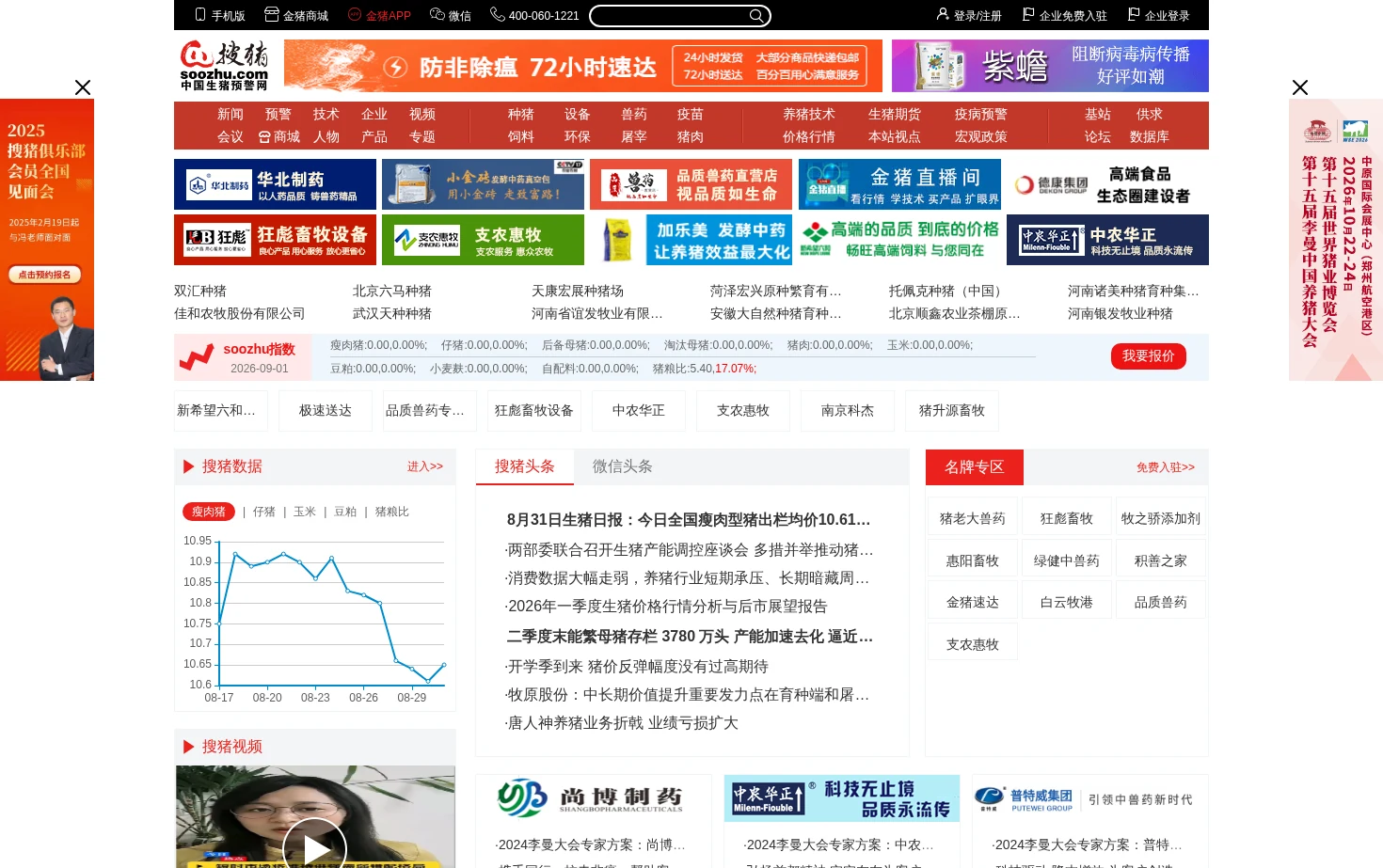Open the 数据库 menu item
Image resolution: width=1383 pixels, height=868 pixels.
pos(1150,136)
